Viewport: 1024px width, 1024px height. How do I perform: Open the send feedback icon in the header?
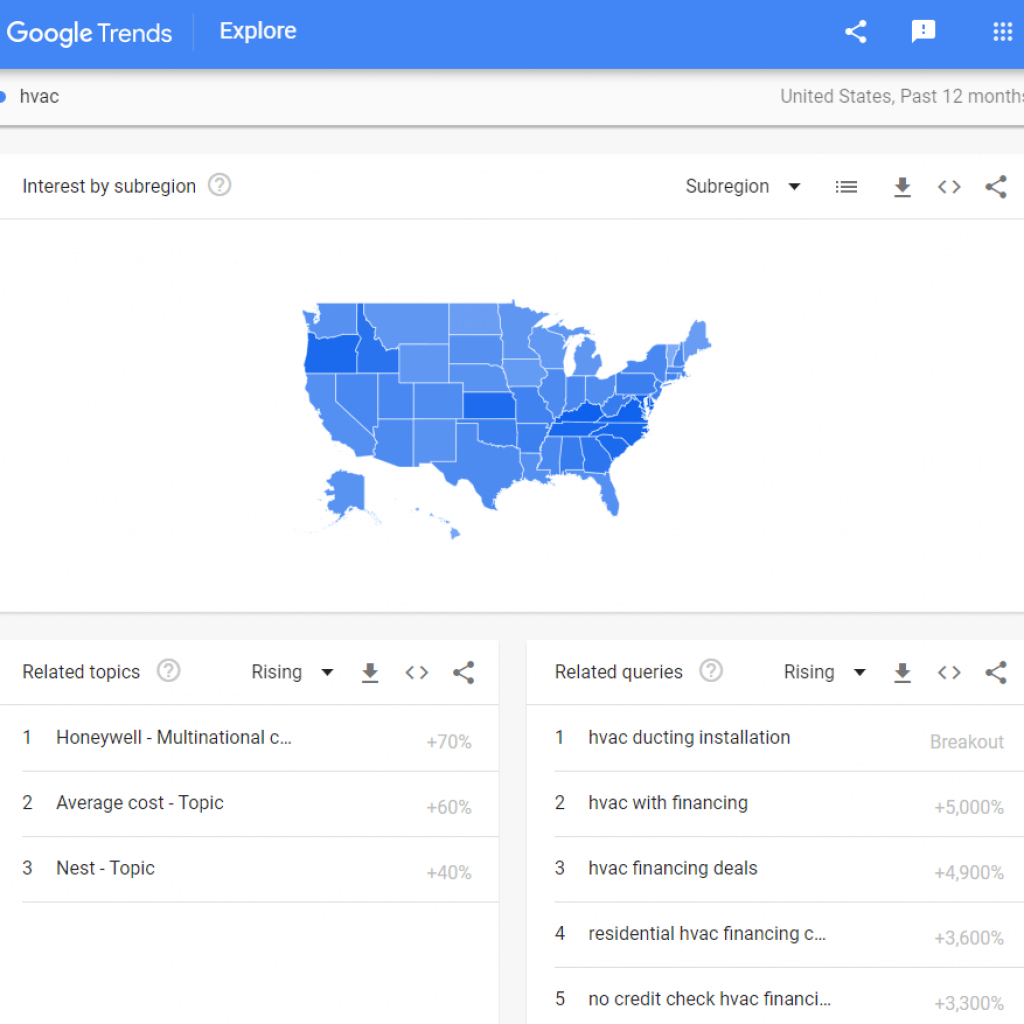(x=923, y=32)
